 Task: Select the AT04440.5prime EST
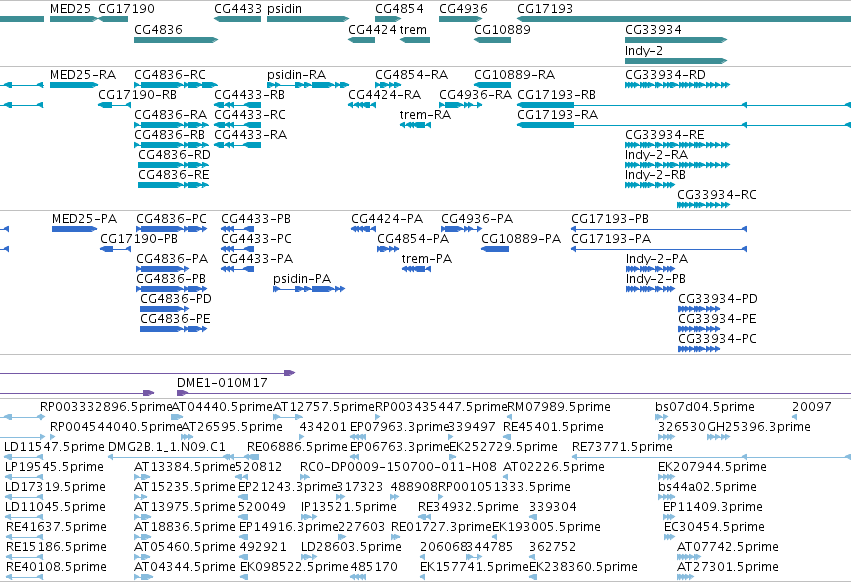[222, 407]
